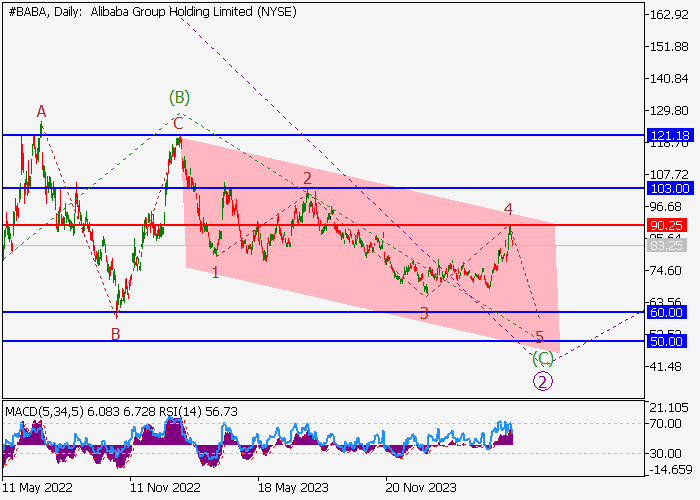Click wave number 4 label at the recent peak
The height and width of the screenshot is (500, 700).
508,208
